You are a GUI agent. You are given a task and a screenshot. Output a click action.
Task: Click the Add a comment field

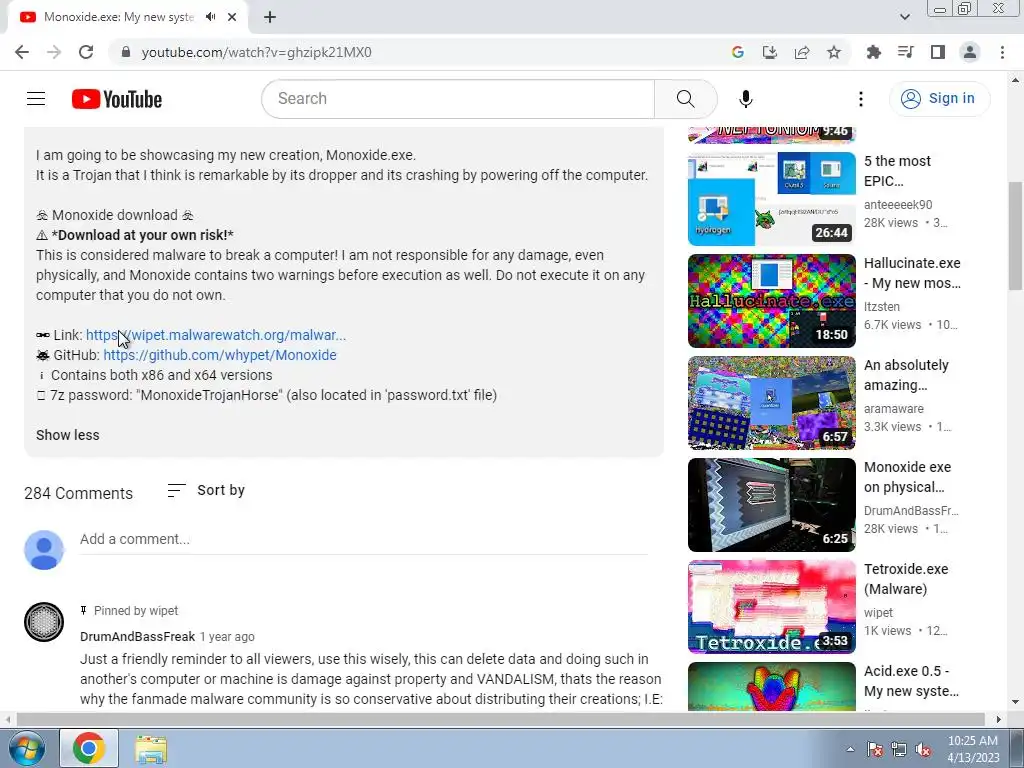click(x=364, y=539)
